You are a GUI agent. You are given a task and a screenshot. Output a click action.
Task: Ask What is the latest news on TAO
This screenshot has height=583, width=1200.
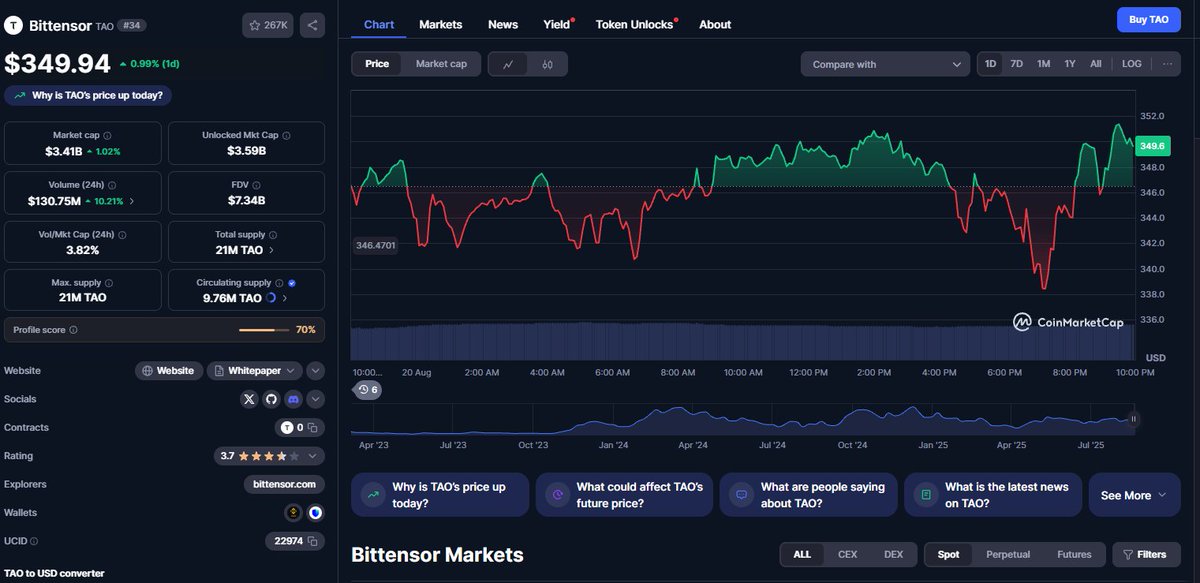(x=992, y=495)
